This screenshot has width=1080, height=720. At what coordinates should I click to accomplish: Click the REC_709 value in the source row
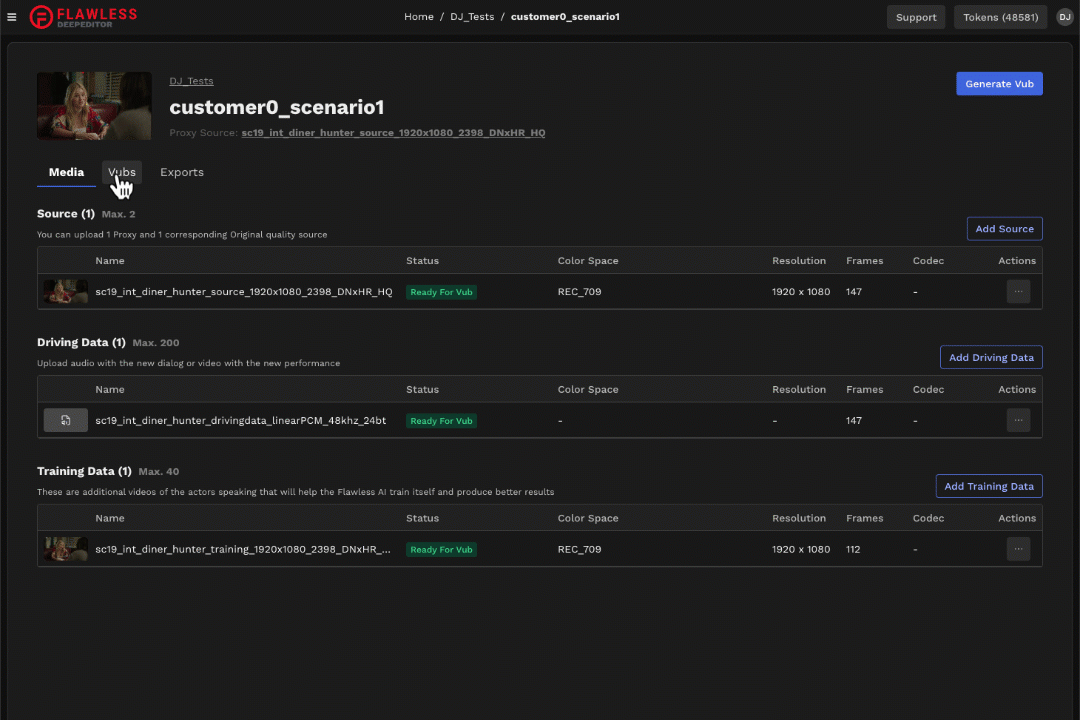pos(579,291)
